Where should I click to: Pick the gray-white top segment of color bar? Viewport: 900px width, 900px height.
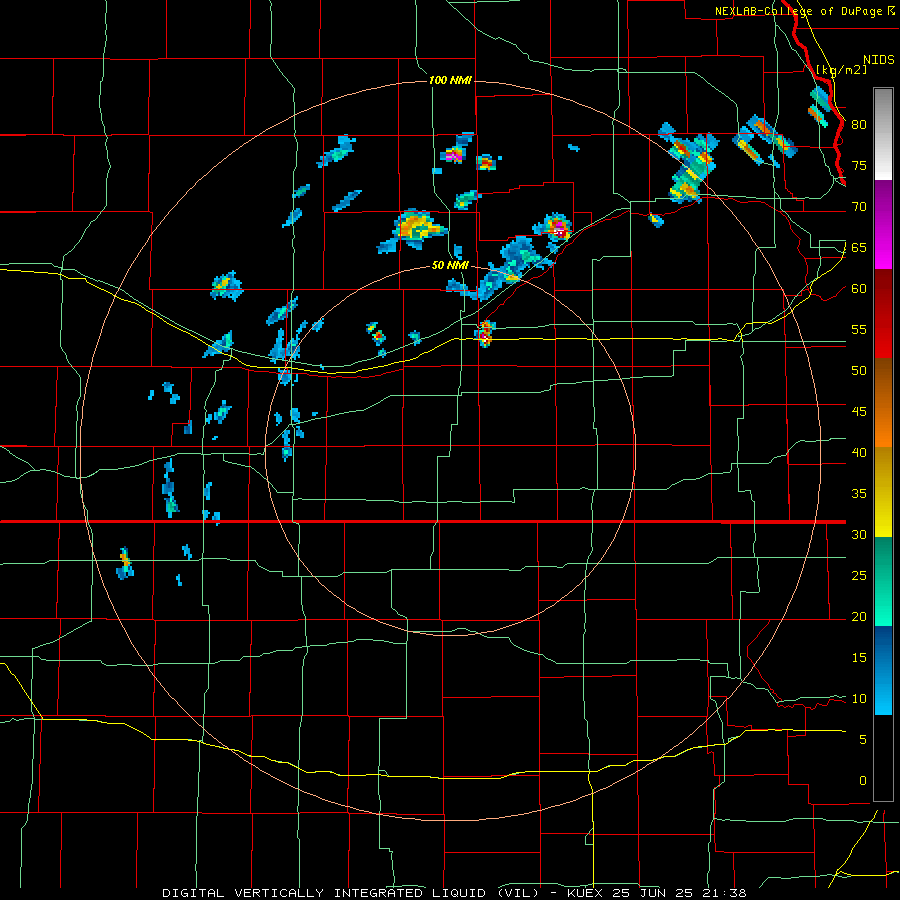(x=883, y=134)
